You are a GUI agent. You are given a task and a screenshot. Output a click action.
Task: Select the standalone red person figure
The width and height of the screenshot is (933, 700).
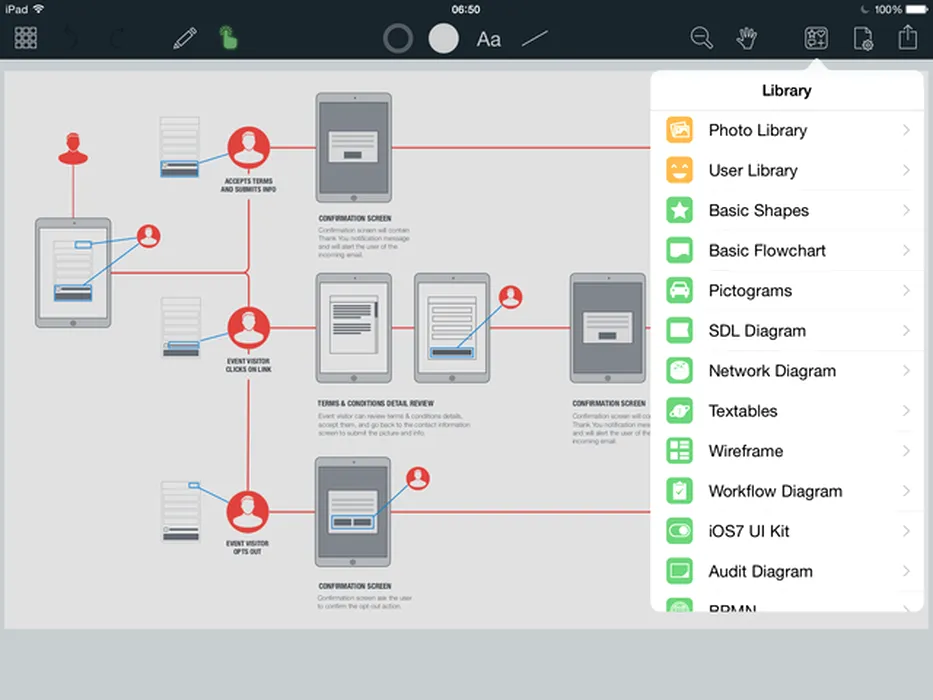73,149
